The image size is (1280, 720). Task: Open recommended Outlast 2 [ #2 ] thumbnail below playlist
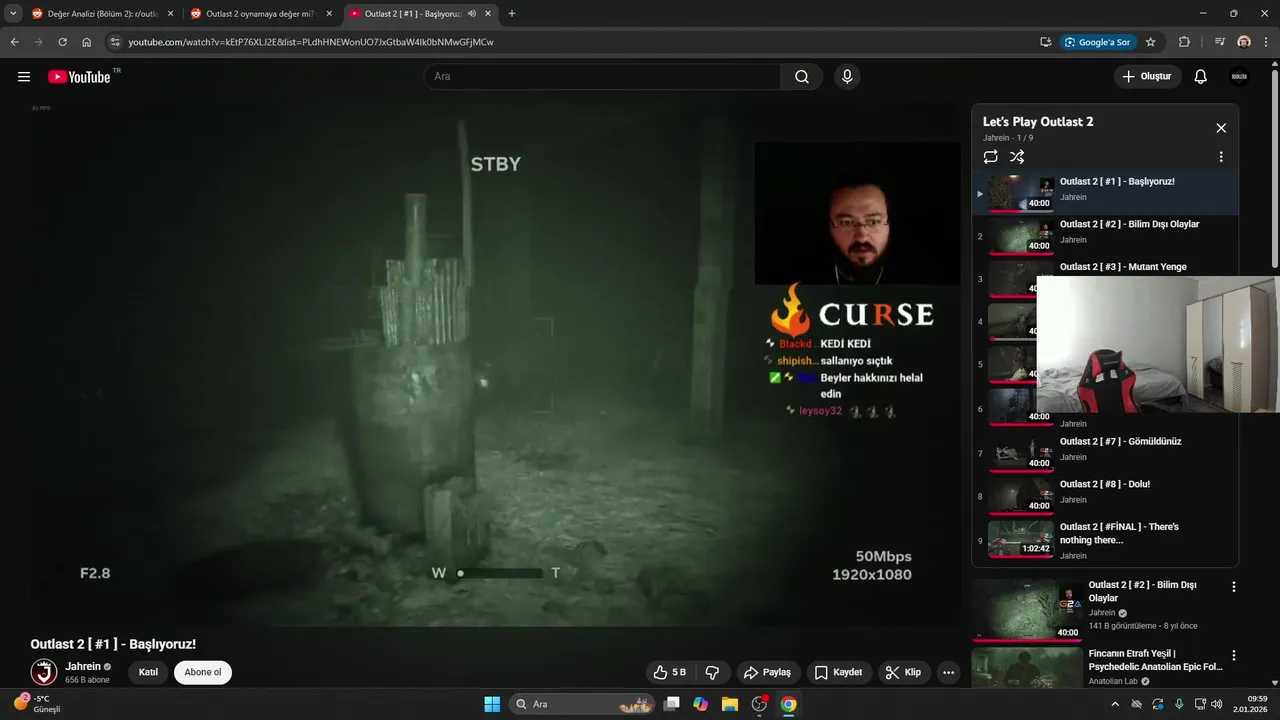(1028, 610)
